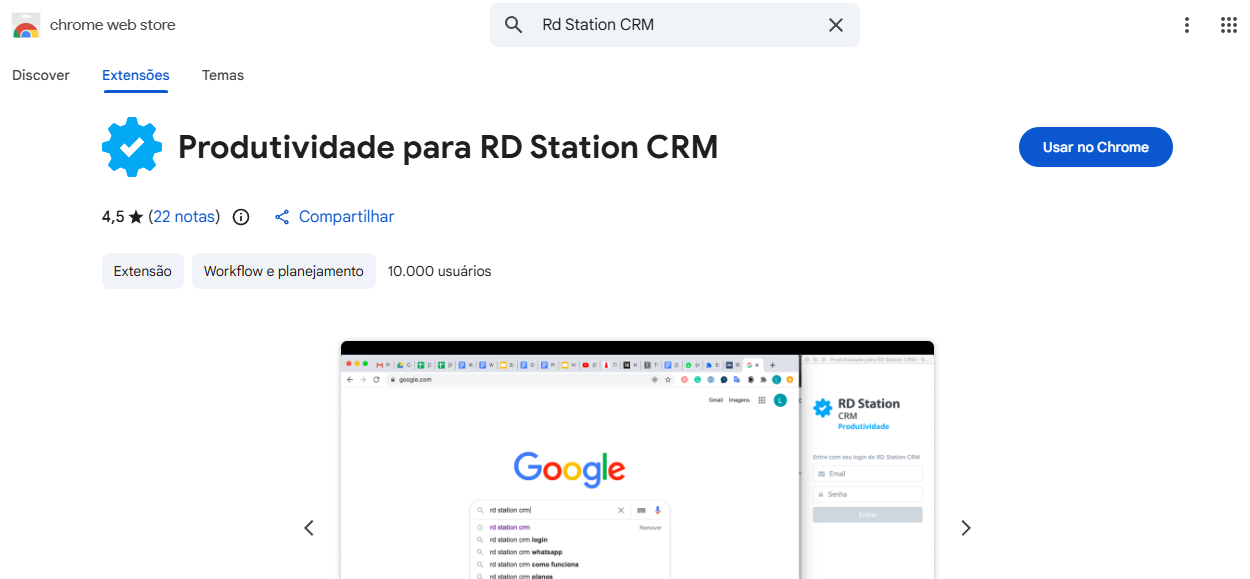This screenshot has height=579, width=1250.
Task: Show previous screenshot with left arrow
Action: (309, 528)
